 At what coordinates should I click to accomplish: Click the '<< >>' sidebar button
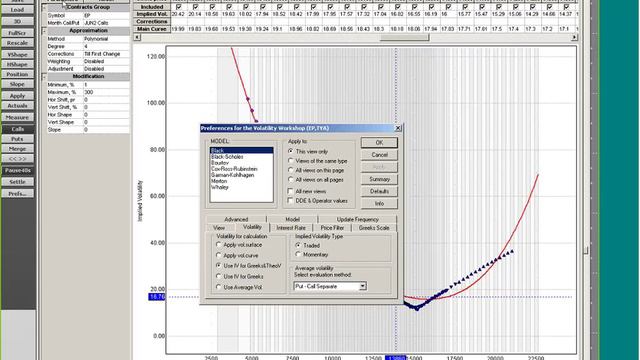point(17,159)
